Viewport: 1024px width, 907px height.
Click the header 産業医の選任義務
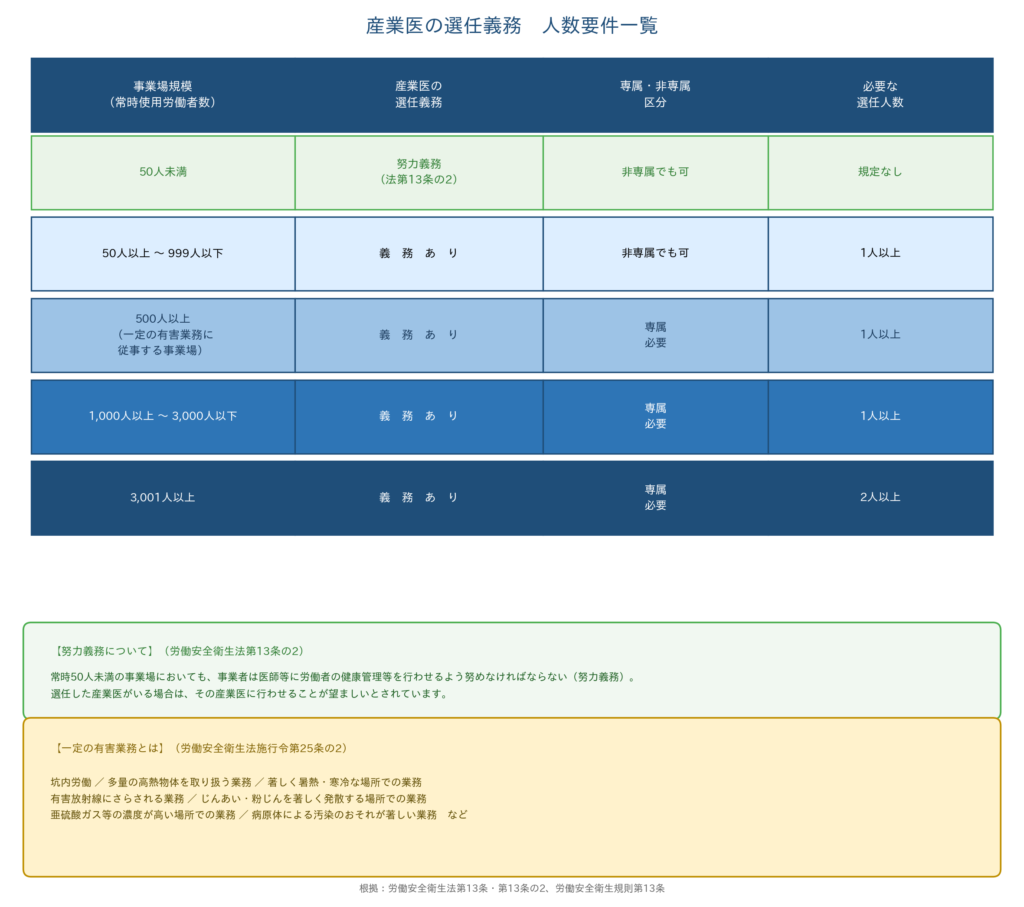click(x=418, y=93)
